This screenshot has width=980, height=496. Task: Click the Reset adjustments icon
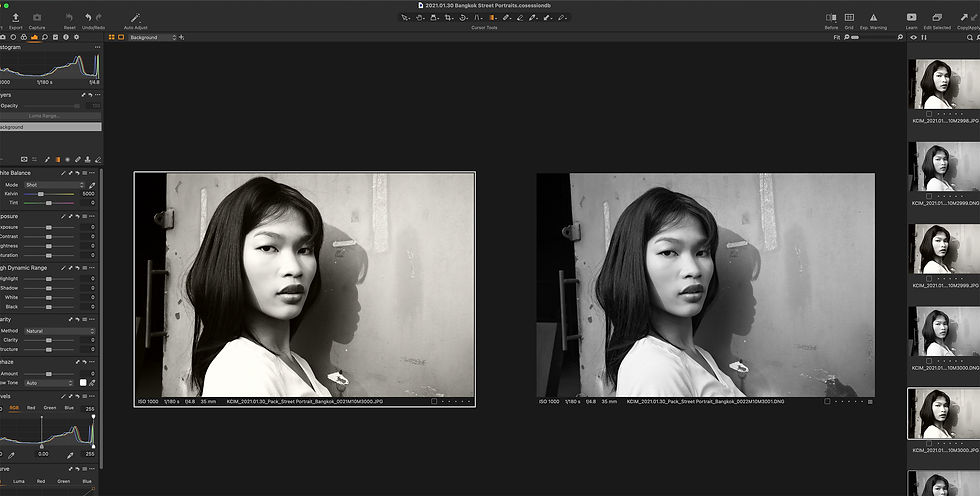(69, 17)
